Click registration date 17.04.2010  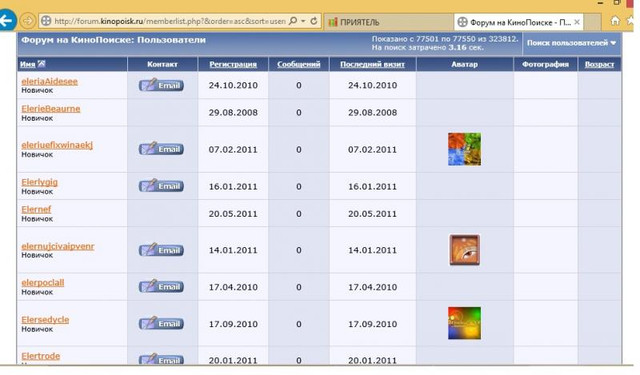coord(233,287)
